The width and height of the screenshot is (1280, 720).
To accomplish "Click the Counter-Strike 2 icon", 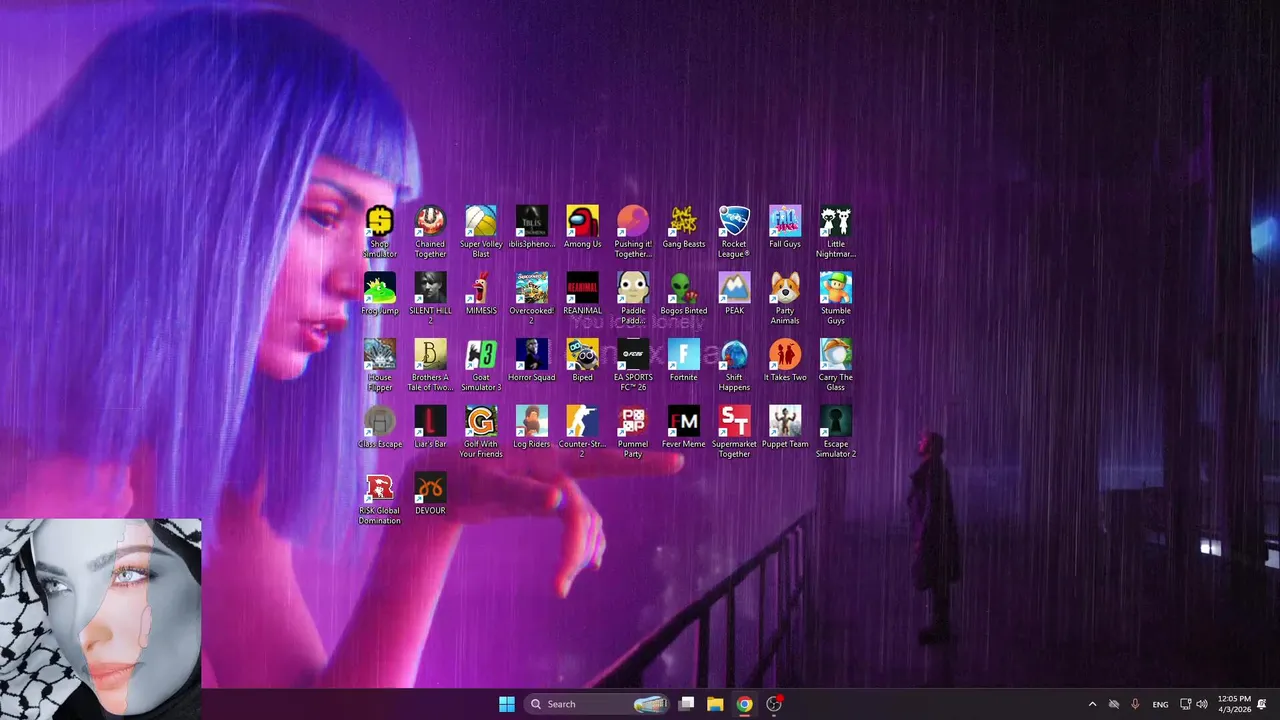I will pyautogui.click(x=582, y=432).
